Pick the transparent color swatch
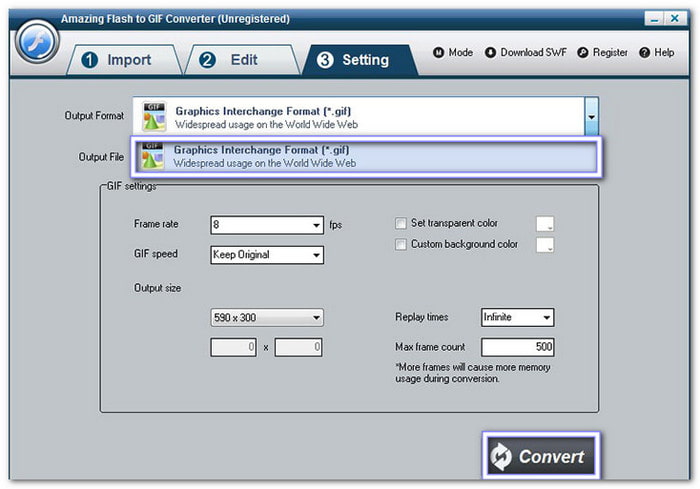Screen dimensions: 700x489 [545, 224]
